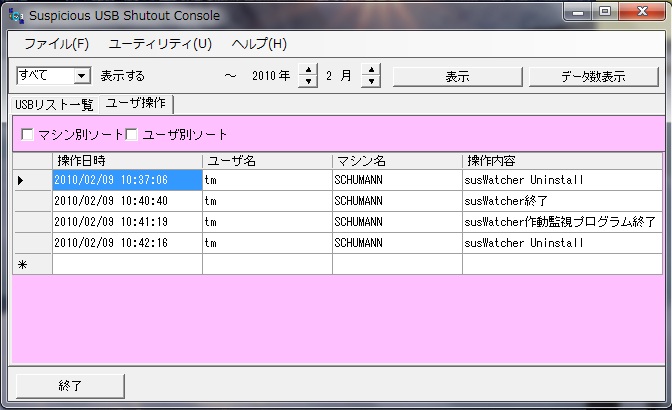Image resolution: width=672 pixels, height=410 pixels.
Task: Increase the year with the up arrow
Action: click(308, 70)
